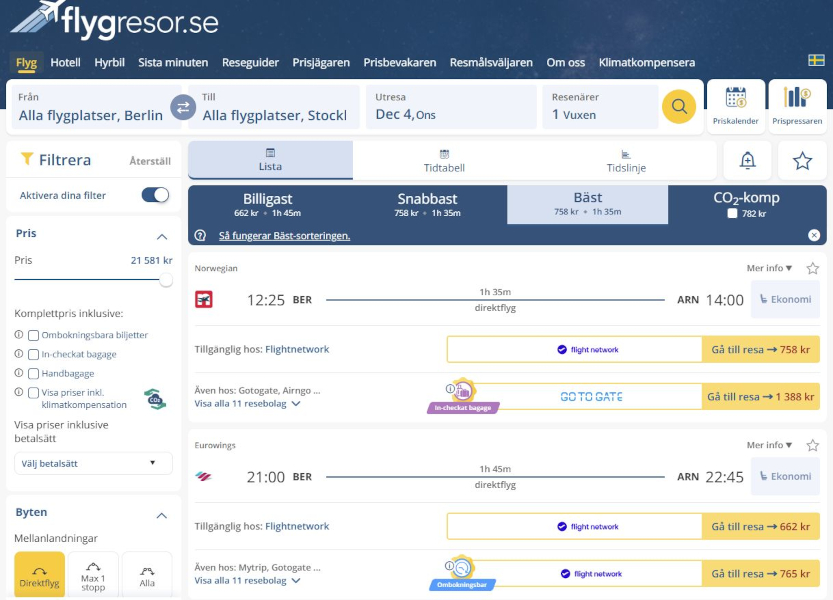Select Max 1 stopp filter

[93, 575]
